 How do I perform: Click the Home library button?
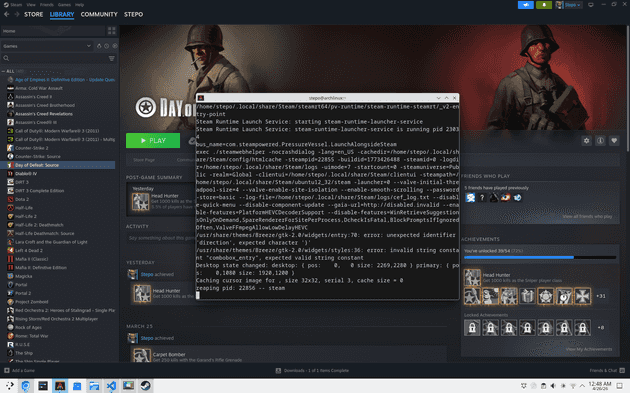pyautogui.click(x=53, y=31)
